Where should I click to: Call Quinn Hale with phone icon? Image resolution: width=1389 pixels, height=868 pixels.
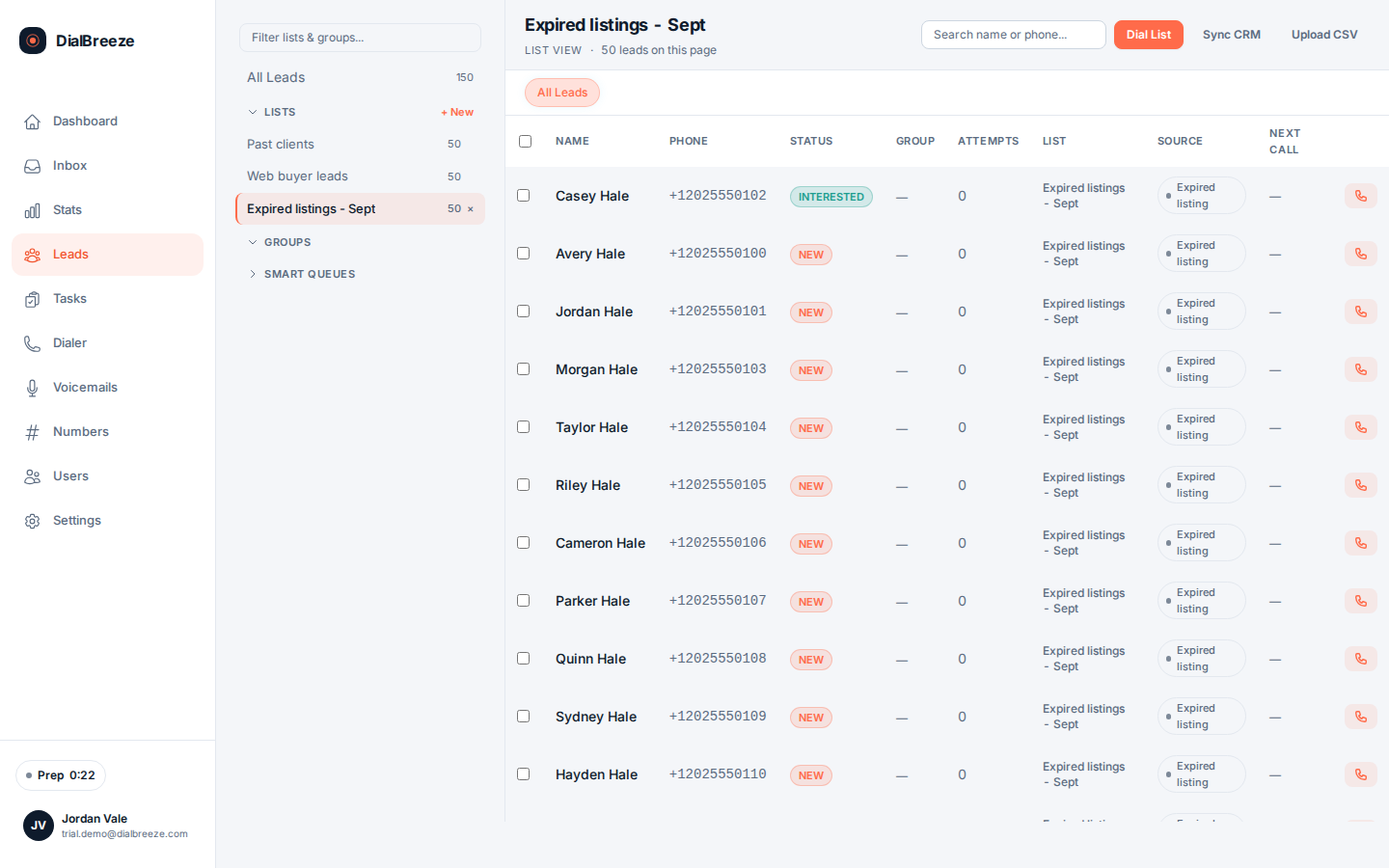pyautogui.click(x=1360, y=659)
